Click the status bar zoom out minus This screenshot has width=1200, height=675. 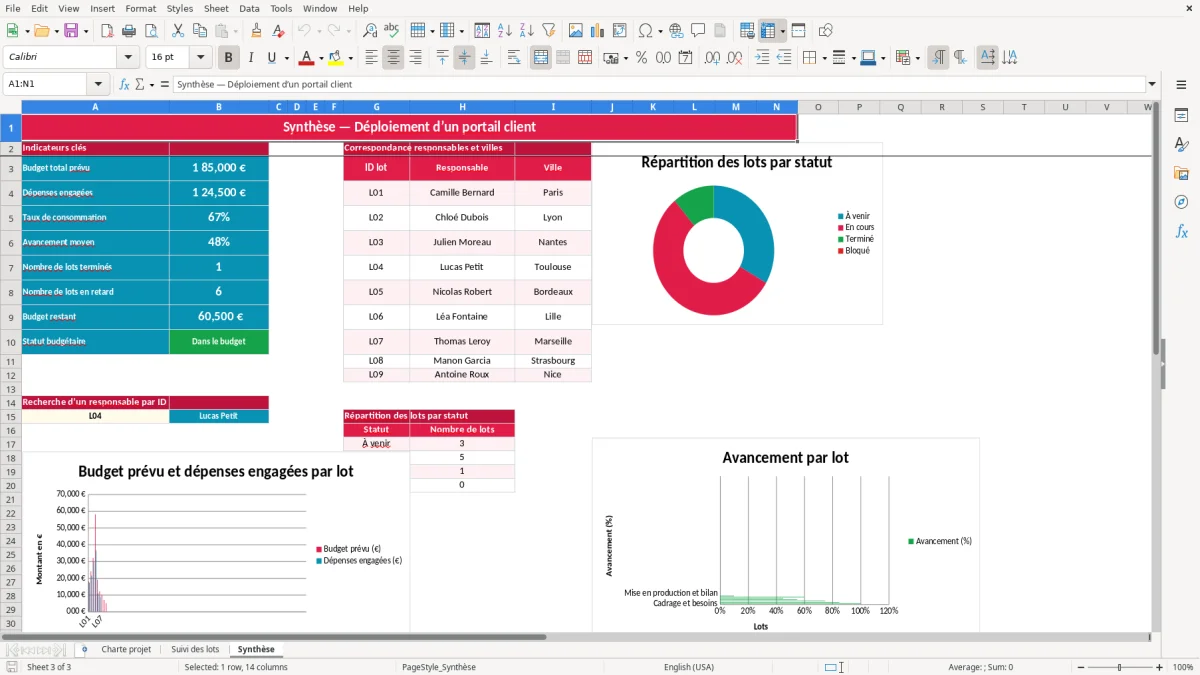click(1079, 667)
